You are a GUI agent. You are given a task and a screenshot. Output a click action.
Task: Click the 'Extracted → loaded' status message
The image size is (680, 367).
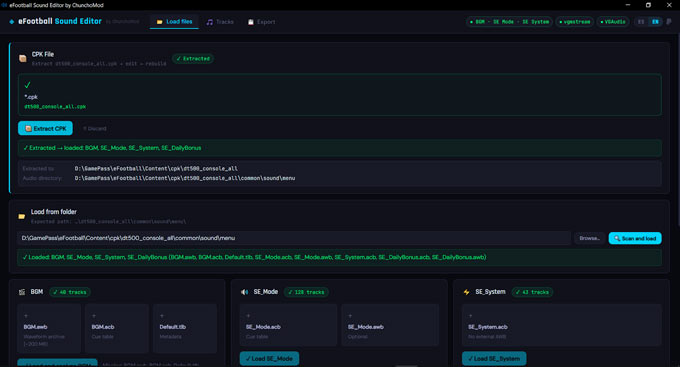[340, 148]
